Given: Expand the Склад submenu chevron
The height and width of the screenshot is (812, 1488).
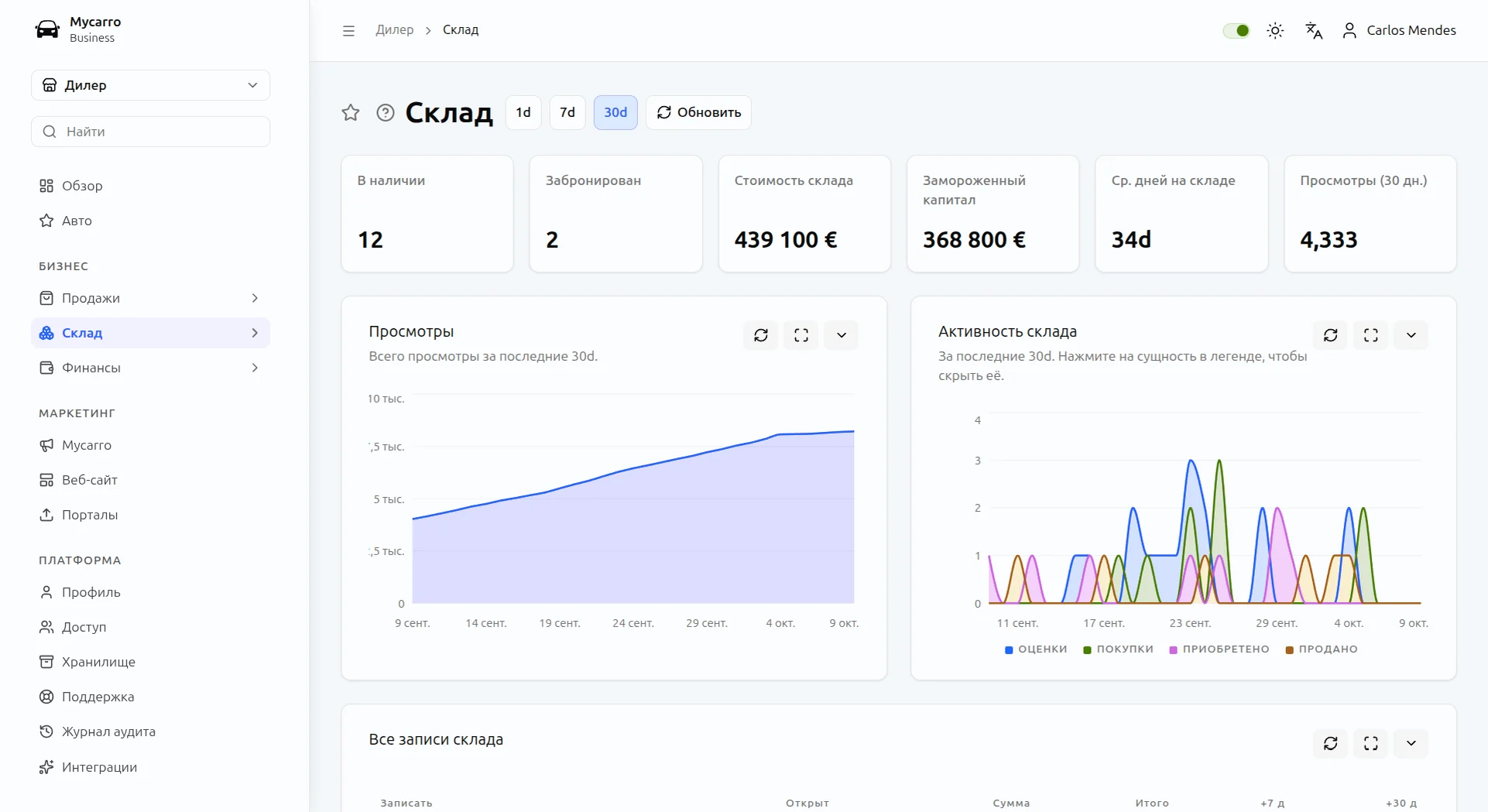Looking at the screenshot, I should tap(255, 333).
